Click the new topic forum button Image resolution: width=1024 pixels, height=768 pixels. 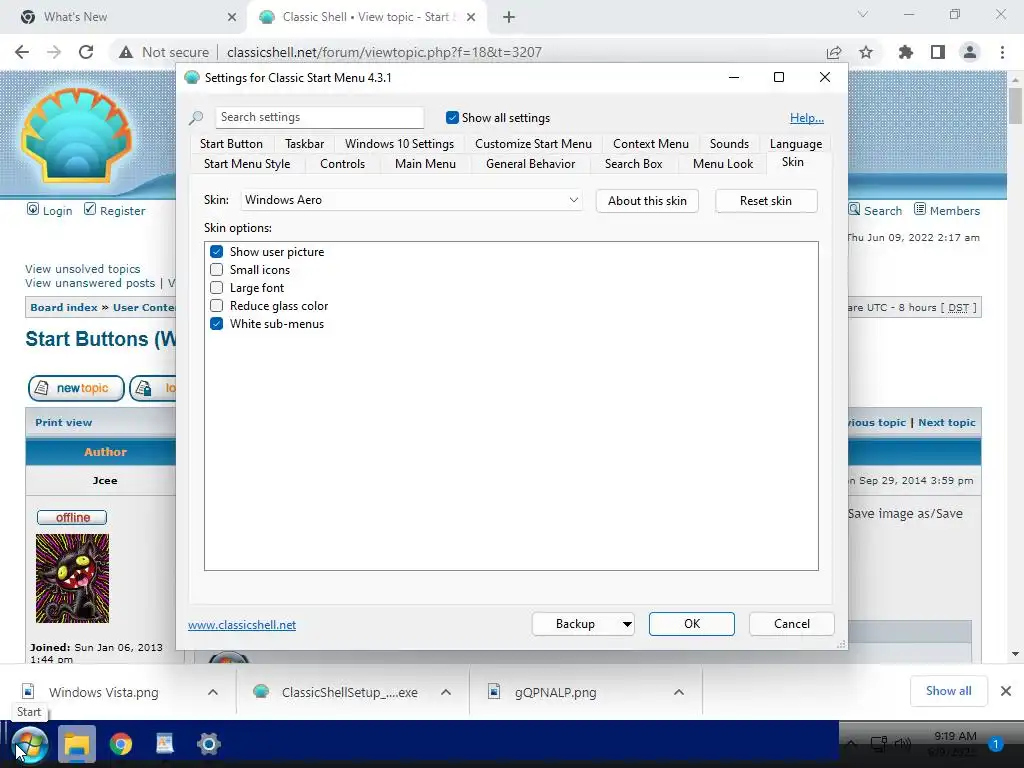click(x=76, y=388)
